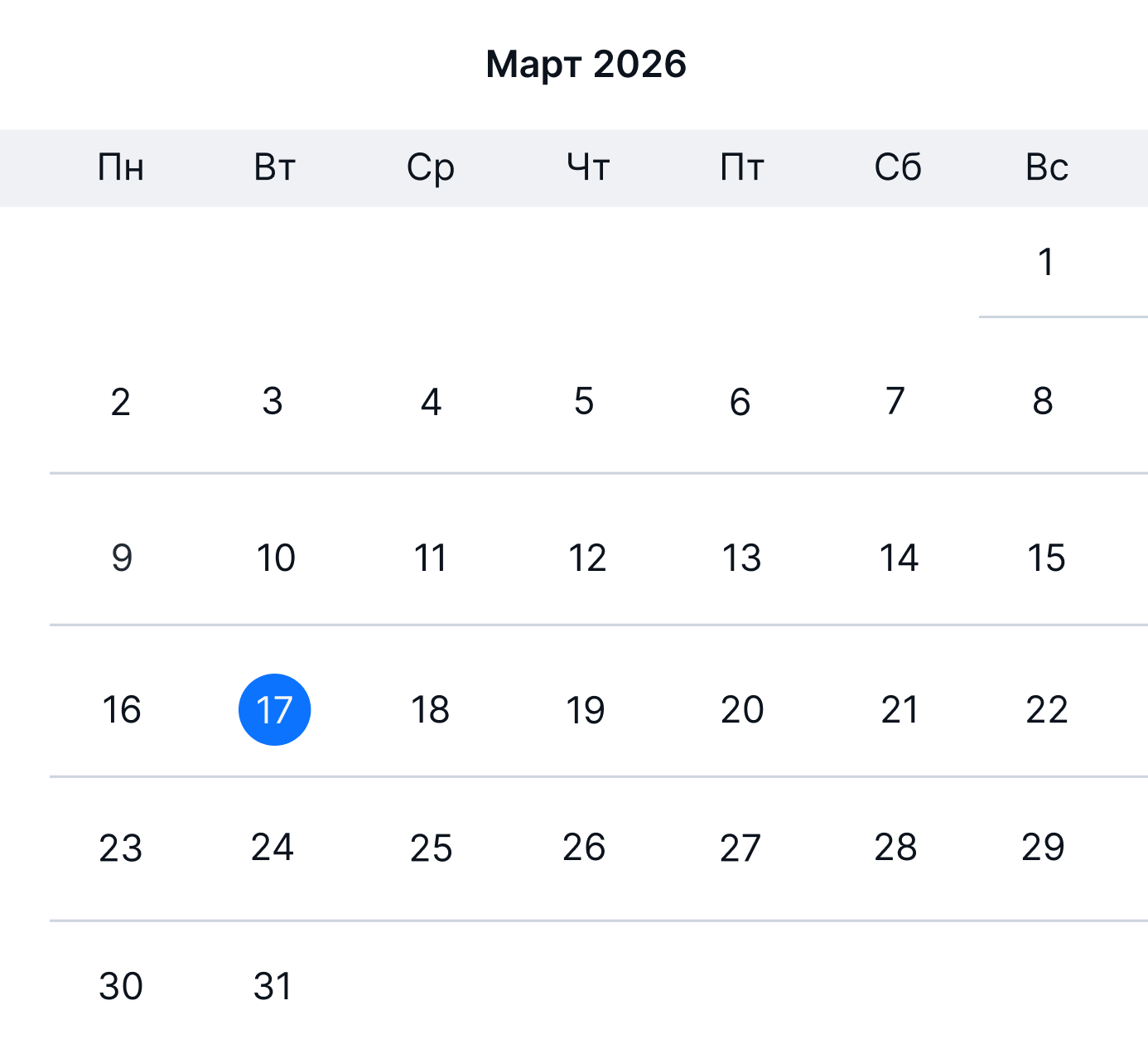The width and height of the screenshot is (1148, 1049).
Task: Select the highlighted date 17
Action: (x=274, y=709)
